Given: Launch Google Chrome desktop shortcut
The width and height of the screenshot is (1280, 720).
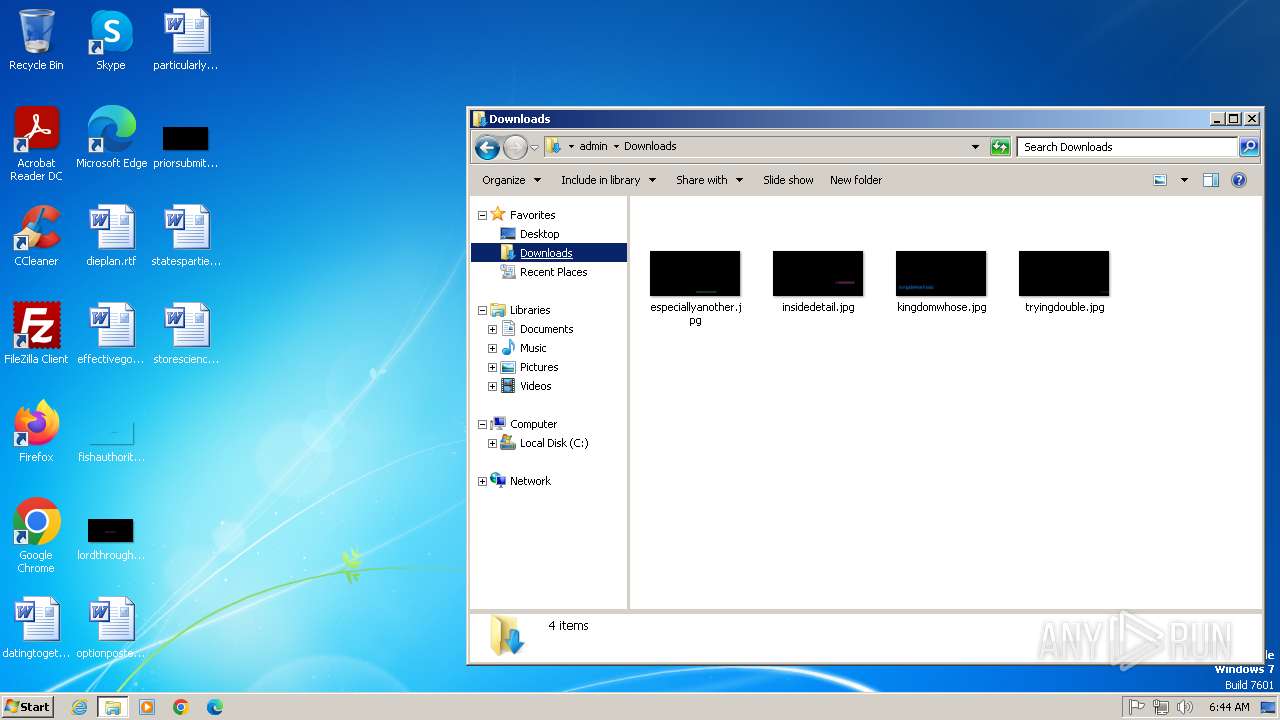Looking at the screenshot, I should tap(36, 536).
